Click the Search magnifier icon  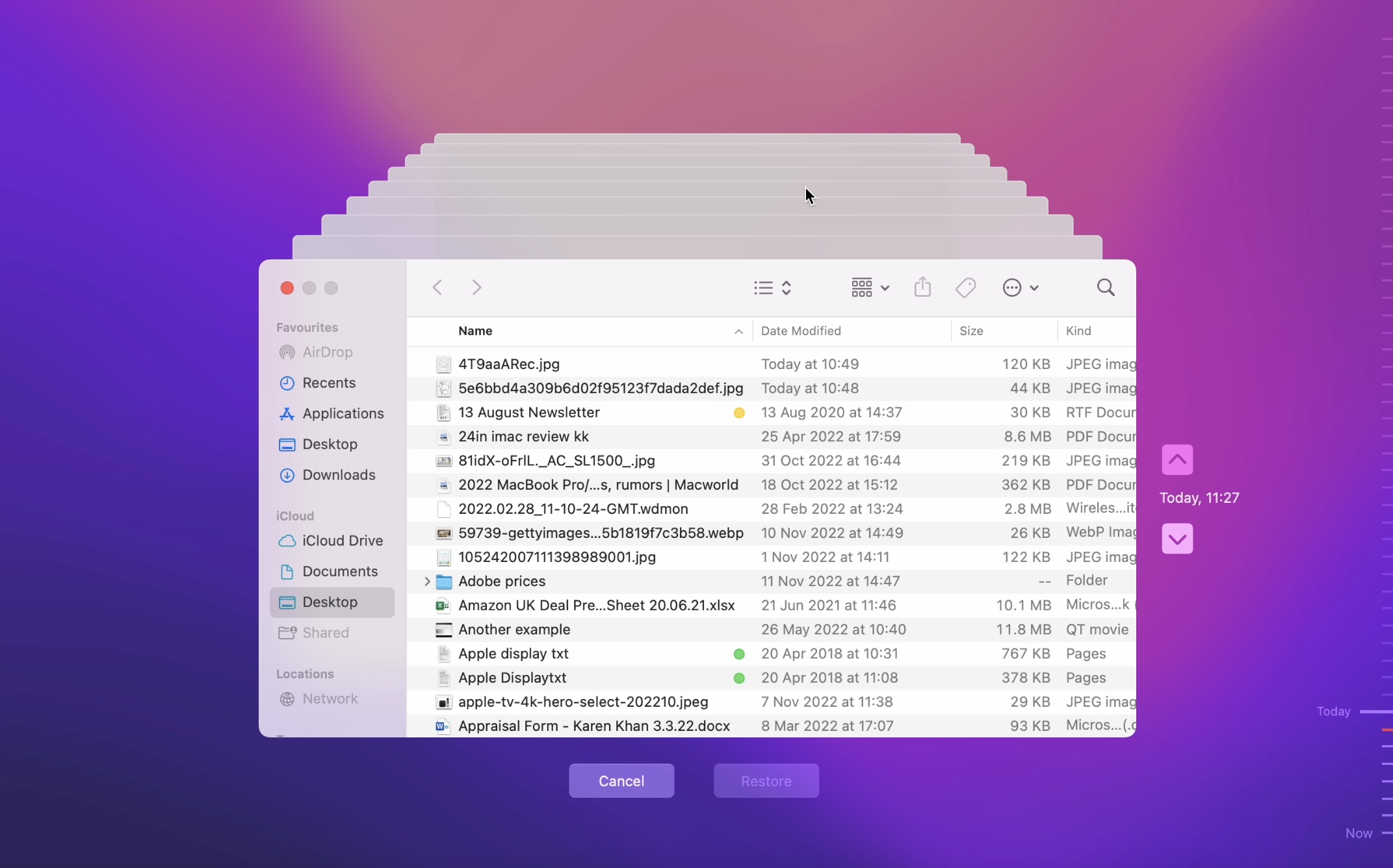pos(1106,287)
